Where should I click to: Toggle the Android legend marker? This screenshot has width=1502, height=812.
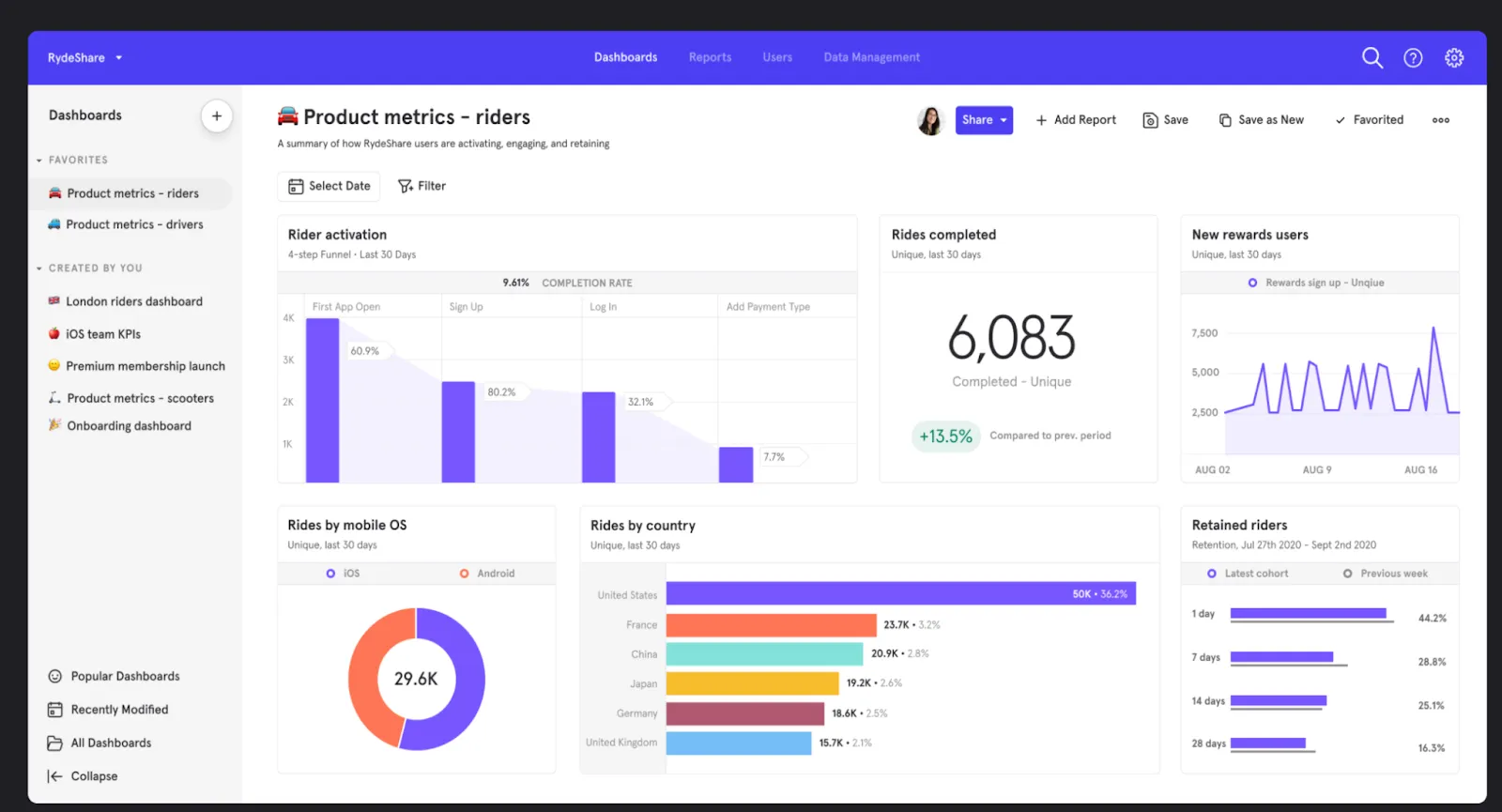464,574
